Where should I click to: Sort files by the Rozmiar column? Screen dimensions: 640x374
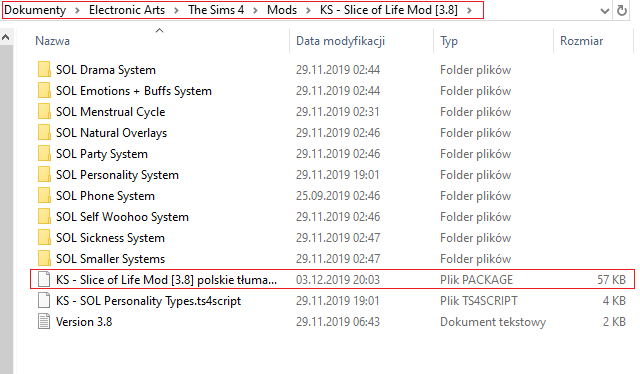click(x=581, y=41)
